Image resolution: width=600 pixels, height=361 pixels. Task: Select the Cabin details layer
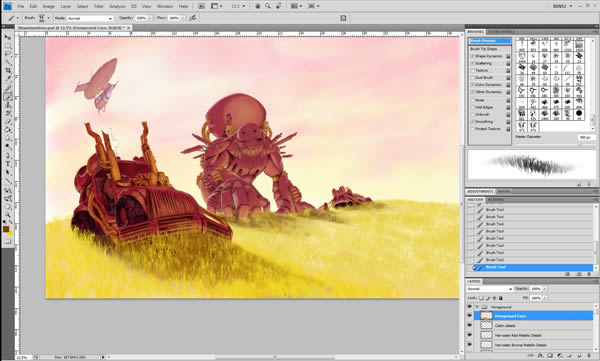533,325
